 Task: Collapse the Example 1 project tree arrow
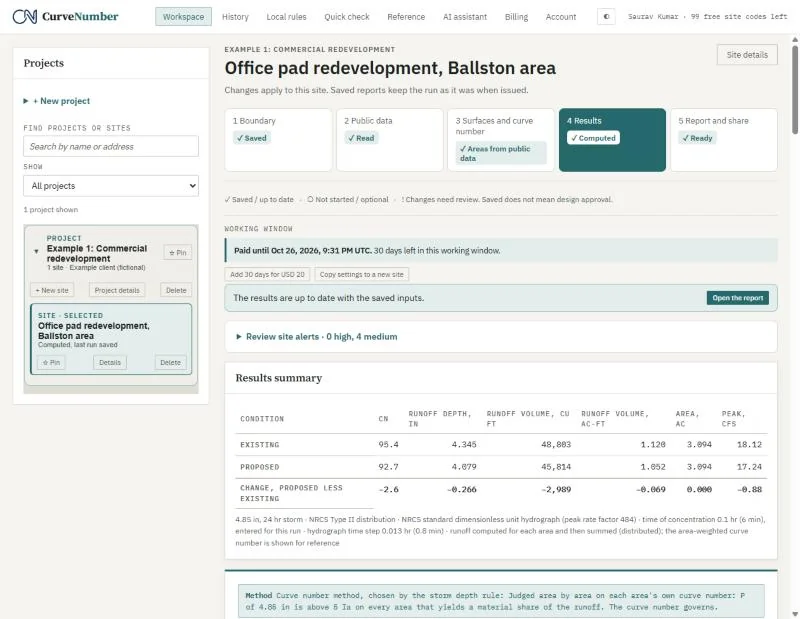click(36, 251)
